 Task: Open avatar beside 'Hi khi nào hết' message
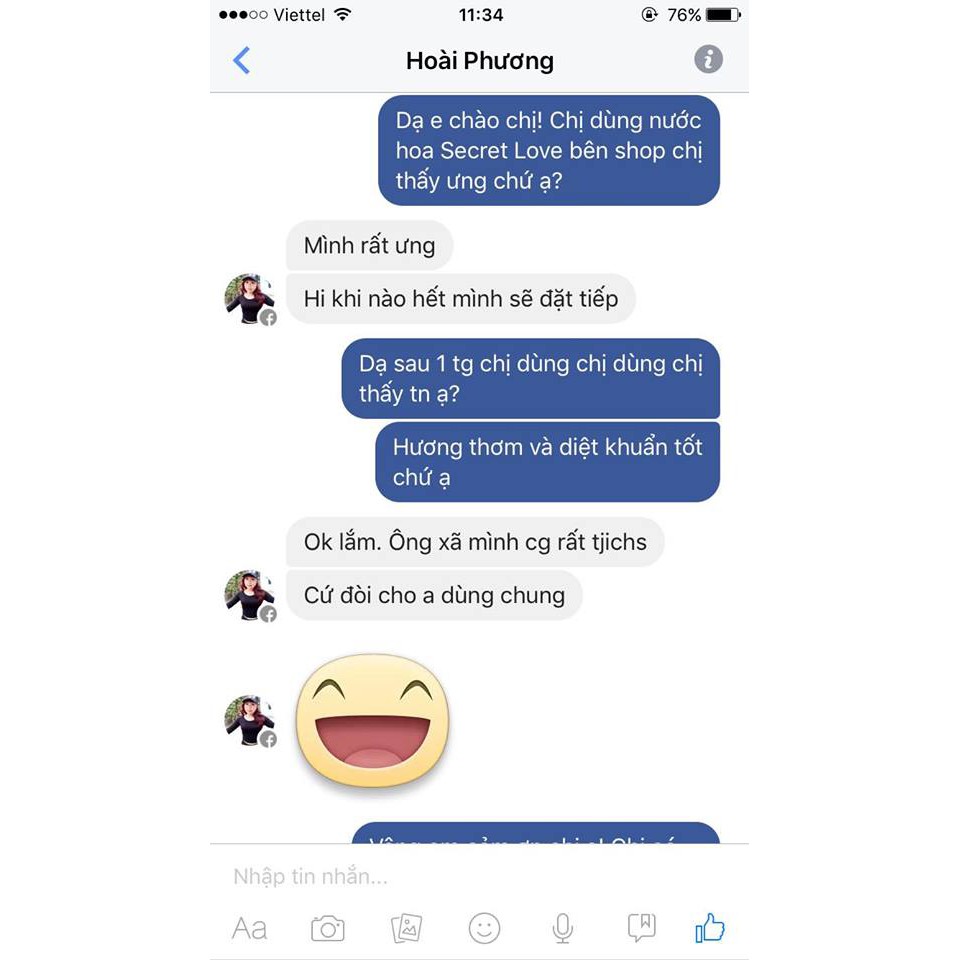tap(250, 299)
